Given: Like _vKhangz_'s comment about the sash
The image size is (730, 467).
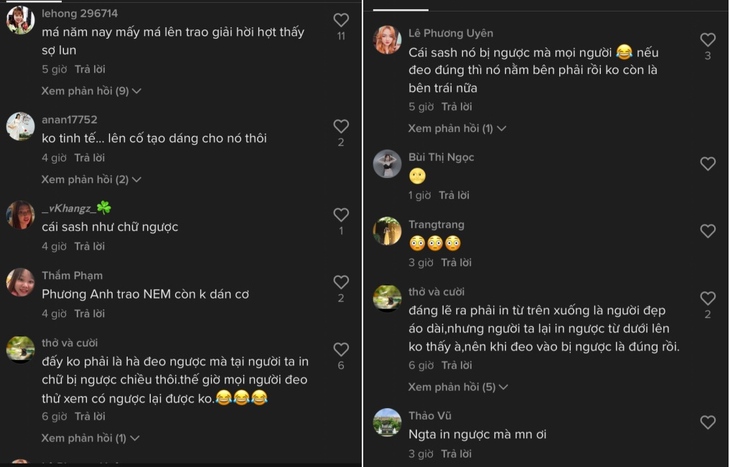Looking at the screenshot, I should pos(341,214).
